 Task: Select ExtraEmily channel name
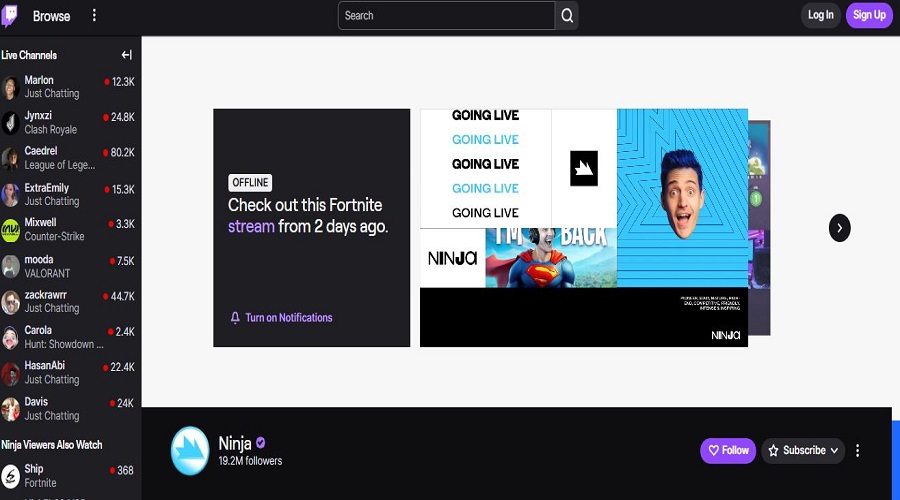pos(46,188)
